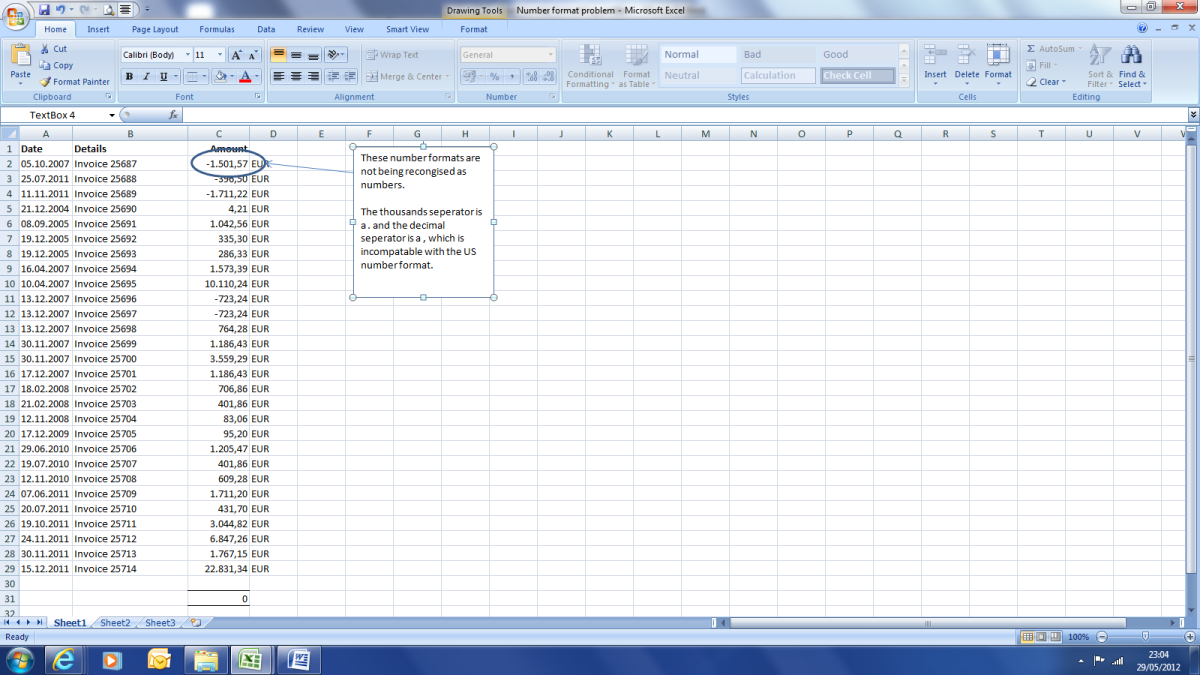Open the General number format dropdown

click(550, 53)
